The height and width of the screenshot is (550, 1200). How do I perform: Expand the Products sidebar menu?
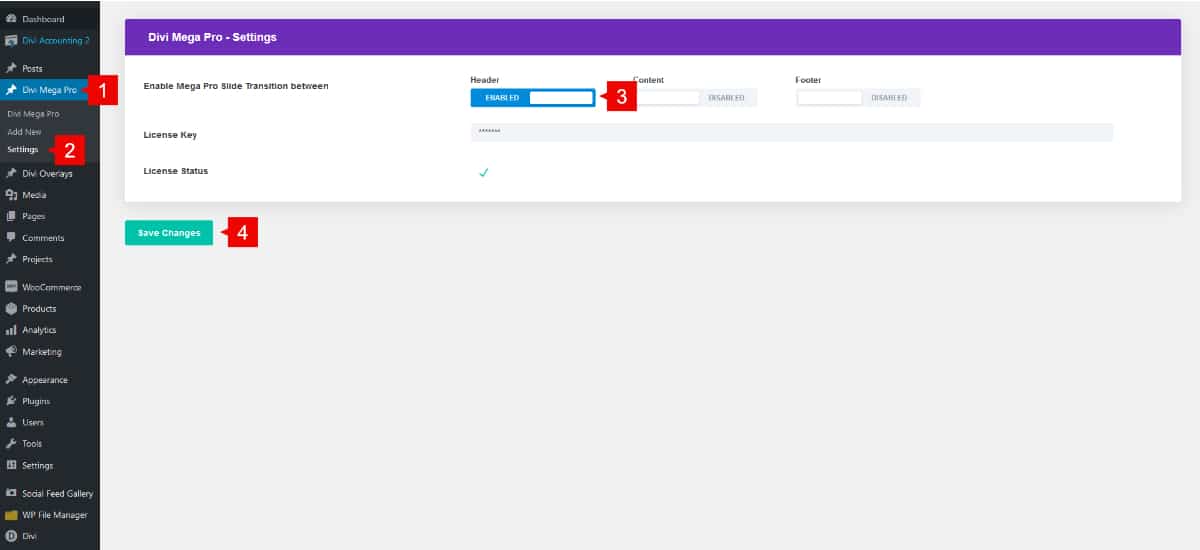click(39, 309)
